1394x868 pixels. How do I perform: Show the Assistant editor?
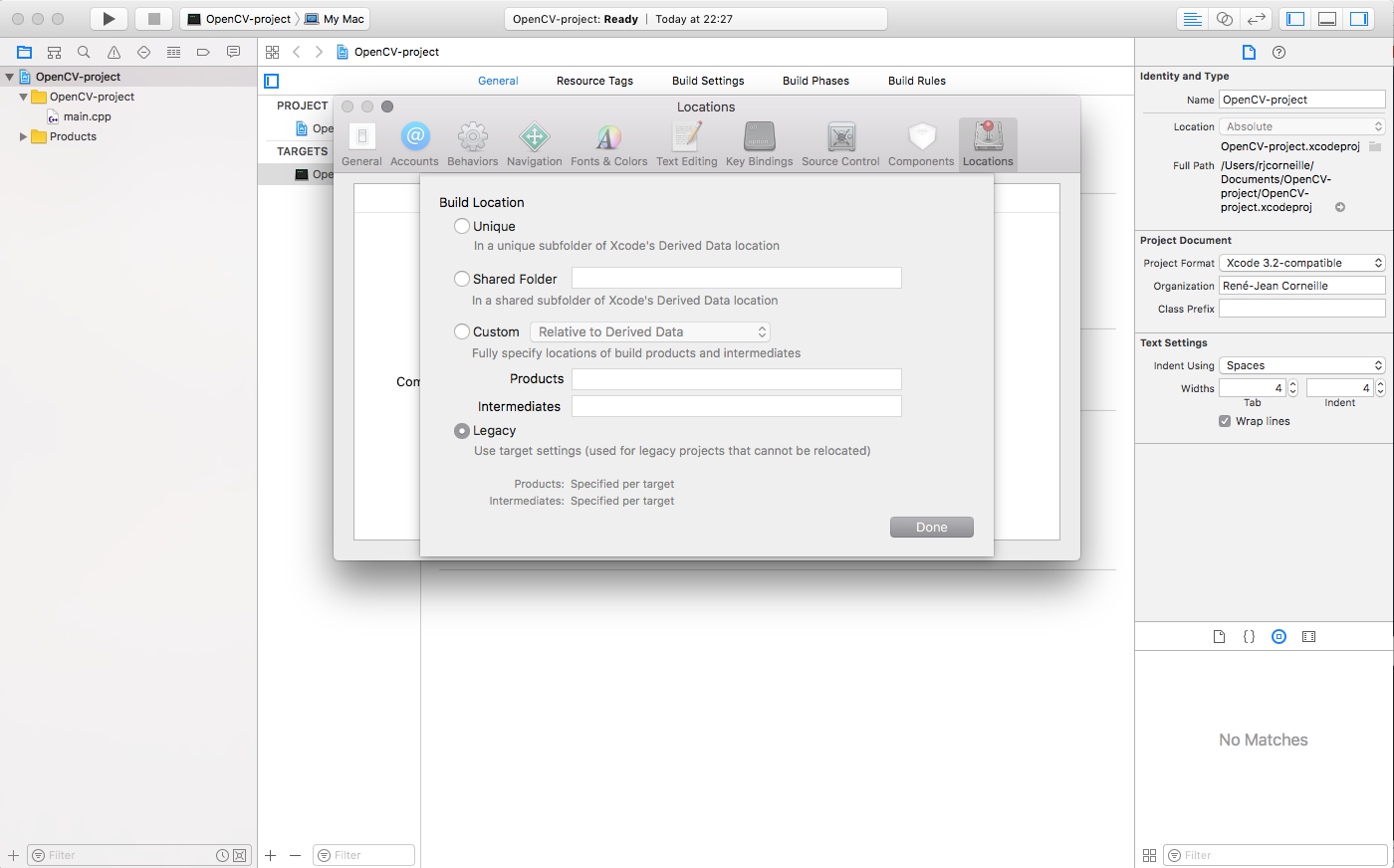1225,19
